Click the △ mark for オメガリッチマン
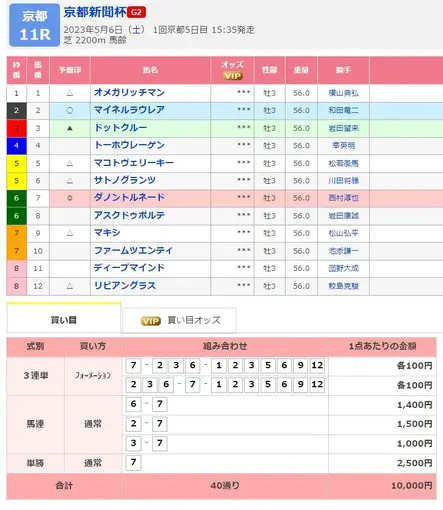This screenshot has height=510, width=443. point(70,93)
